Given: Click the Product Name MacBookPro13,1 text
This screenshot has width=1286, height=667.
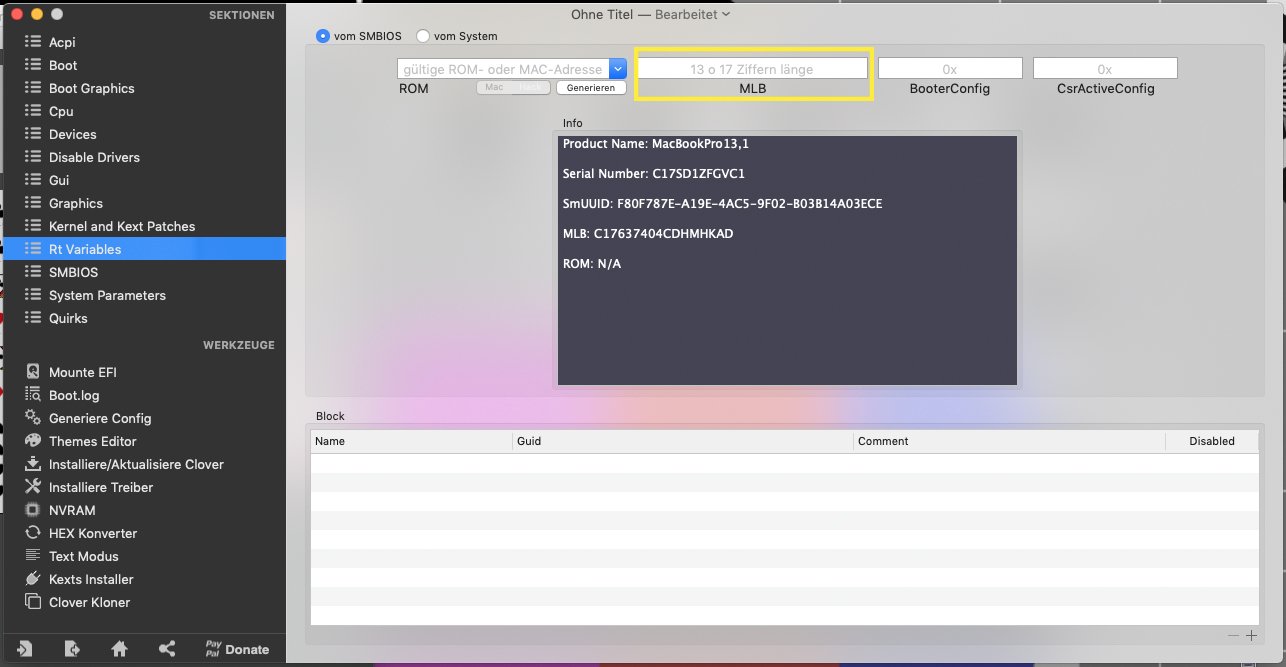Looking at the screenshot, I should [656, 144].
